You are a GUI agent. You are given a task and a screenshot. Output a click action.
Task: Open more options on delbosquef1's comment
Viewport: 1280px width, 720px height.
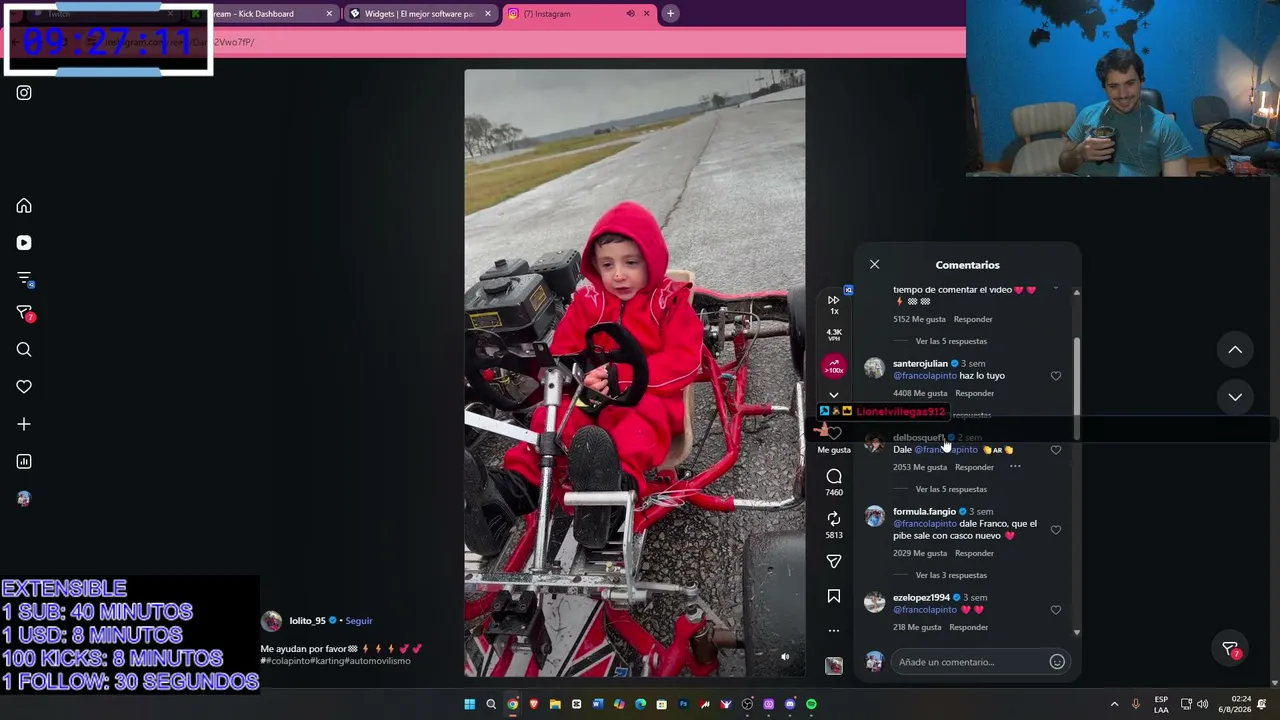coord(1015,467)
